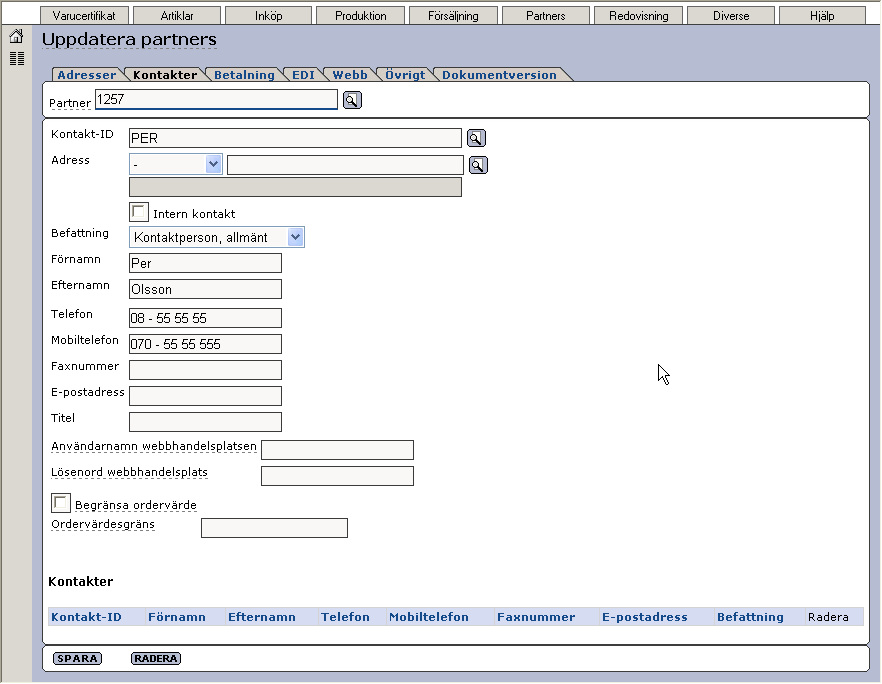882x684 pixels.
Task: Click the Användarnamn webbhandelsplatsen field
Action: pyautogui.click(x=338, y=450)
